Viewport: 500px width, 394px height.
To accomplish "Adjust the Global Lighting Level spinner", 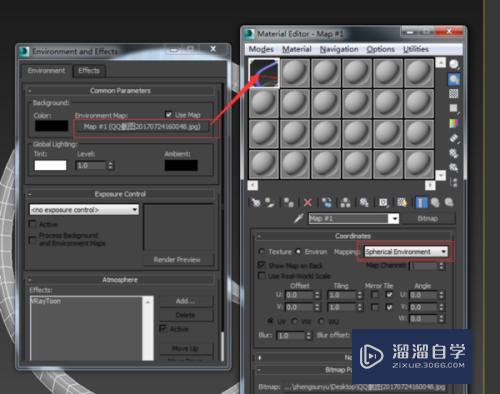I will pos(110,165).
